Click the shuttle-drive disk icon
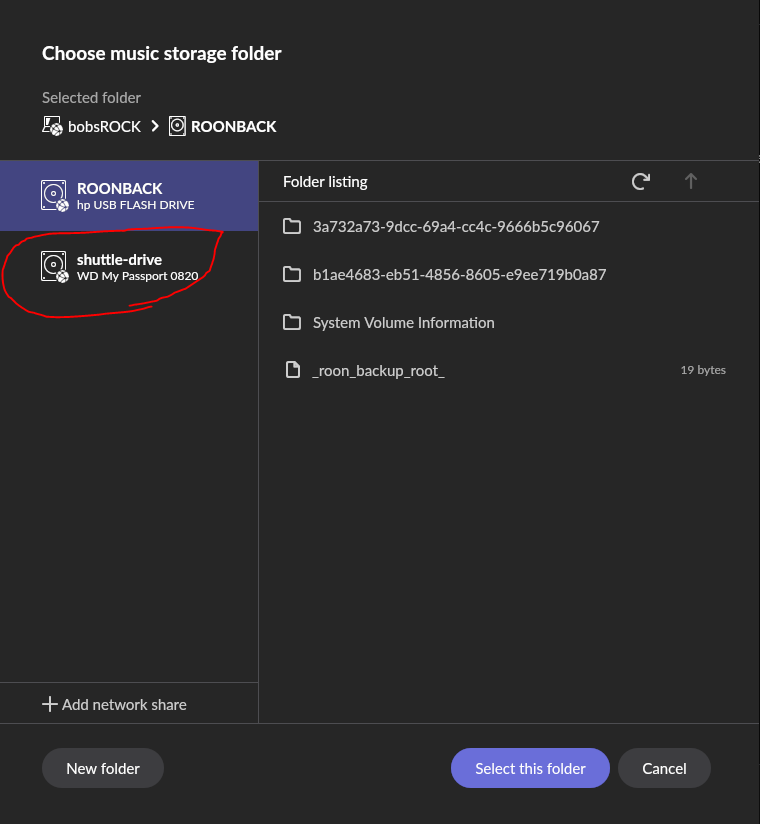This screenshot has width=760, height=824. point(55,266)
